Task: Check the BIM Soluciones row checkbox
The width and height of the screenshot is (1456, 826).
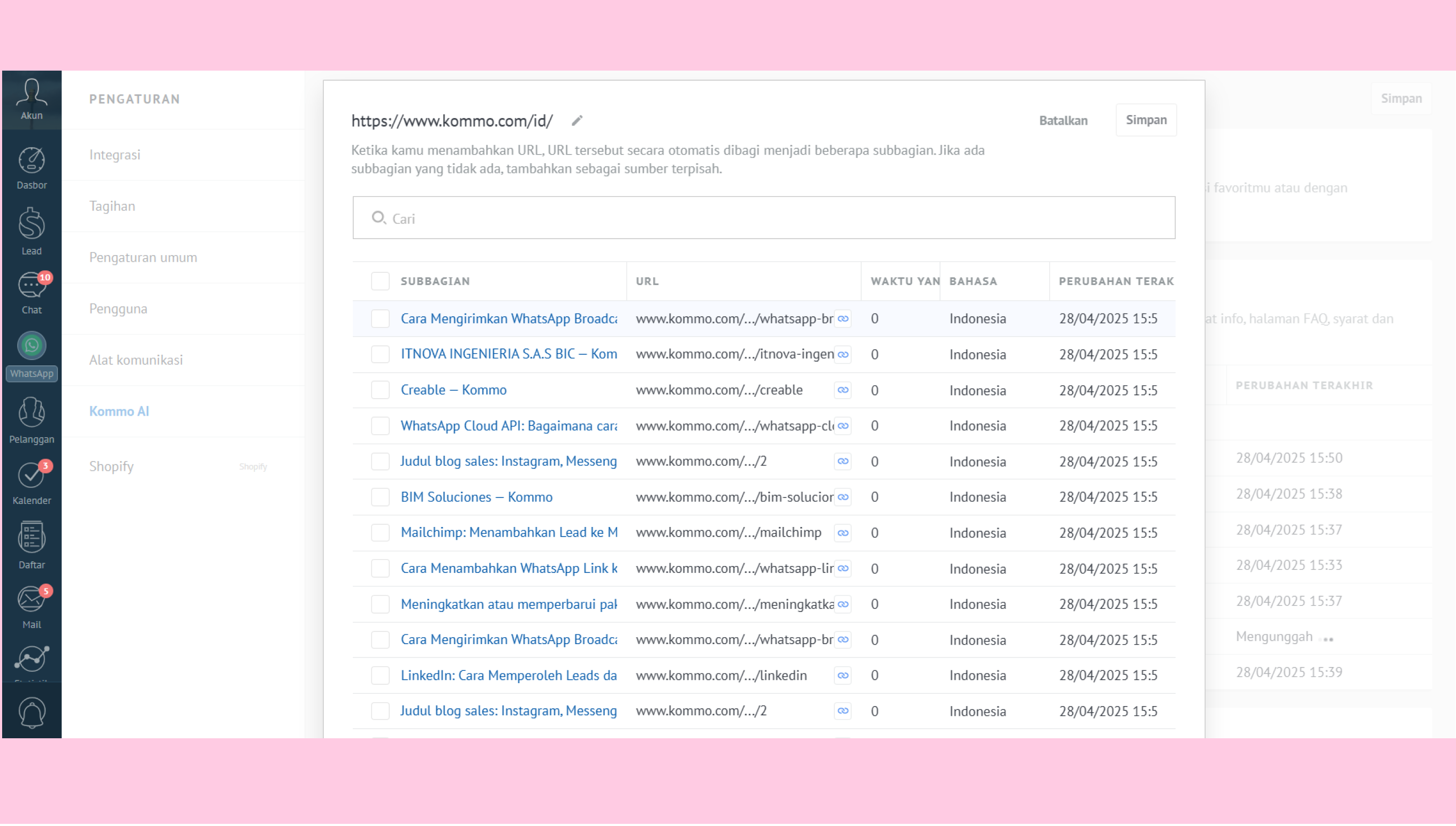Action: [x=380, y=497]
